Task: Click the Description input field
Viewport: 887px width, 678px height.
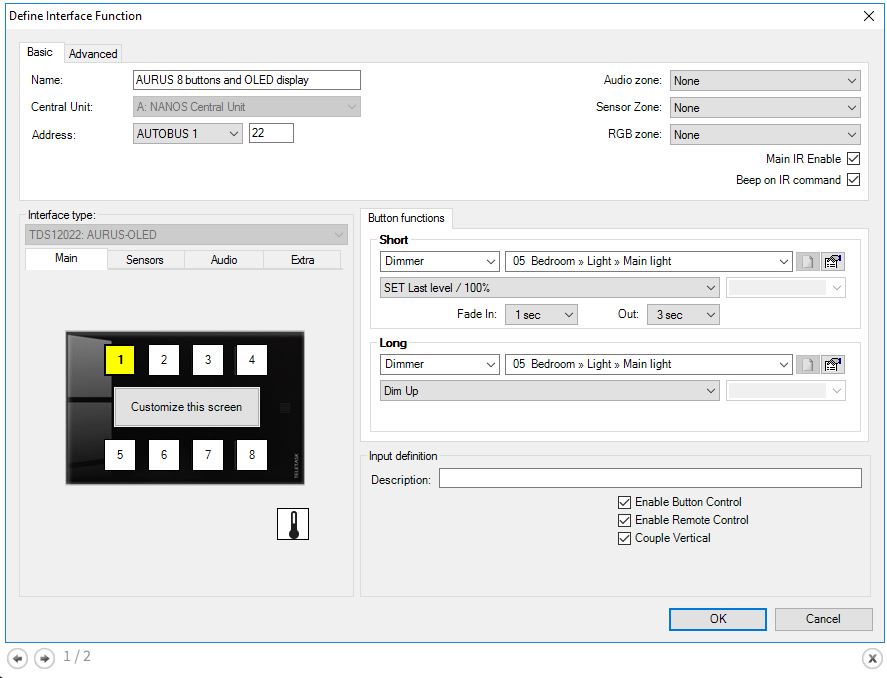Action: coord(649,479)
